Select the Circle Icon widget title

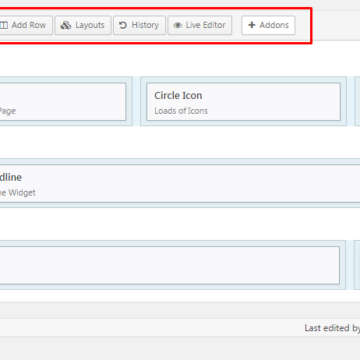[x=178, y=96]
